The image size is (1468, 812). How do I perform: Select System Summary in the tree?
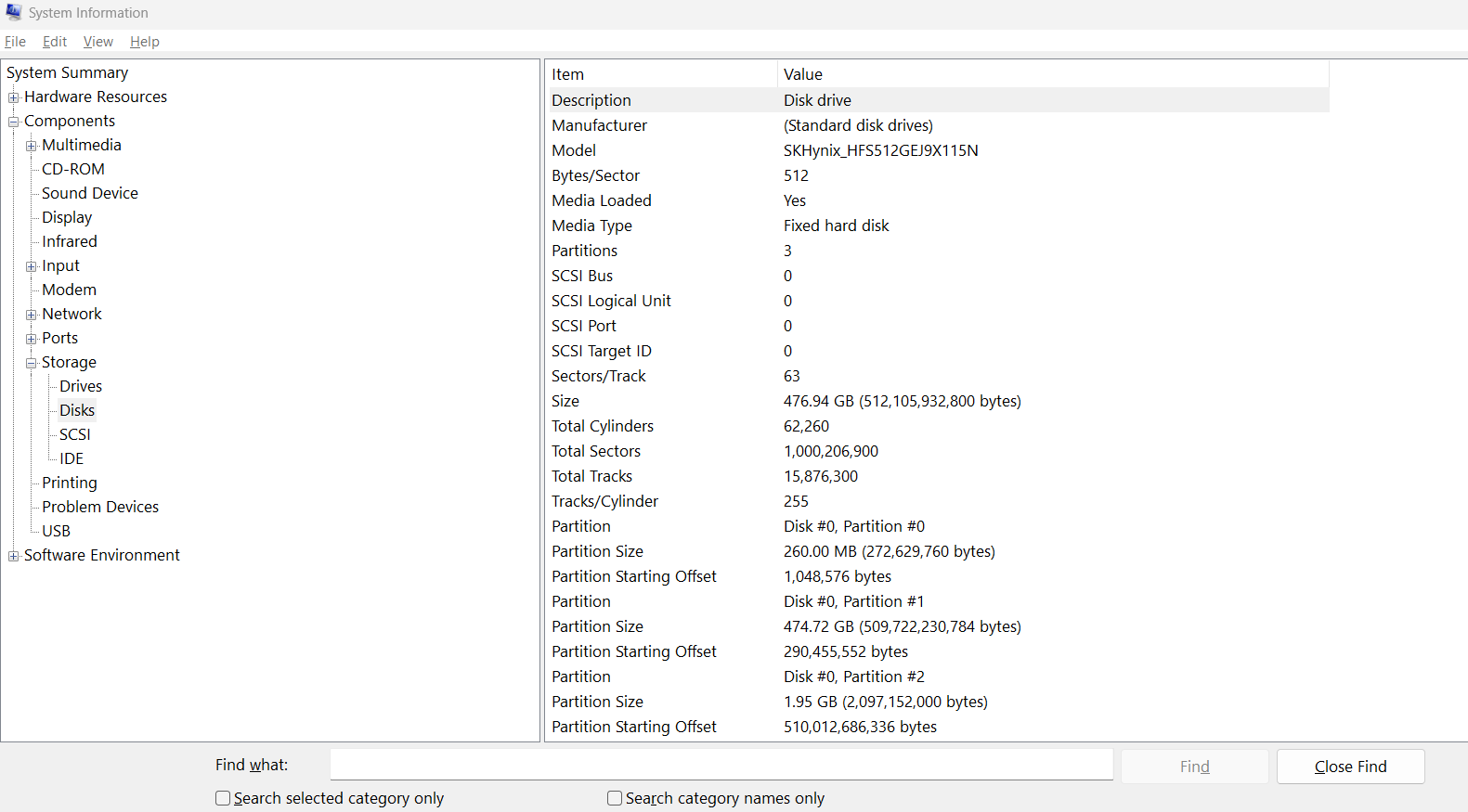[x=68, y=72]
